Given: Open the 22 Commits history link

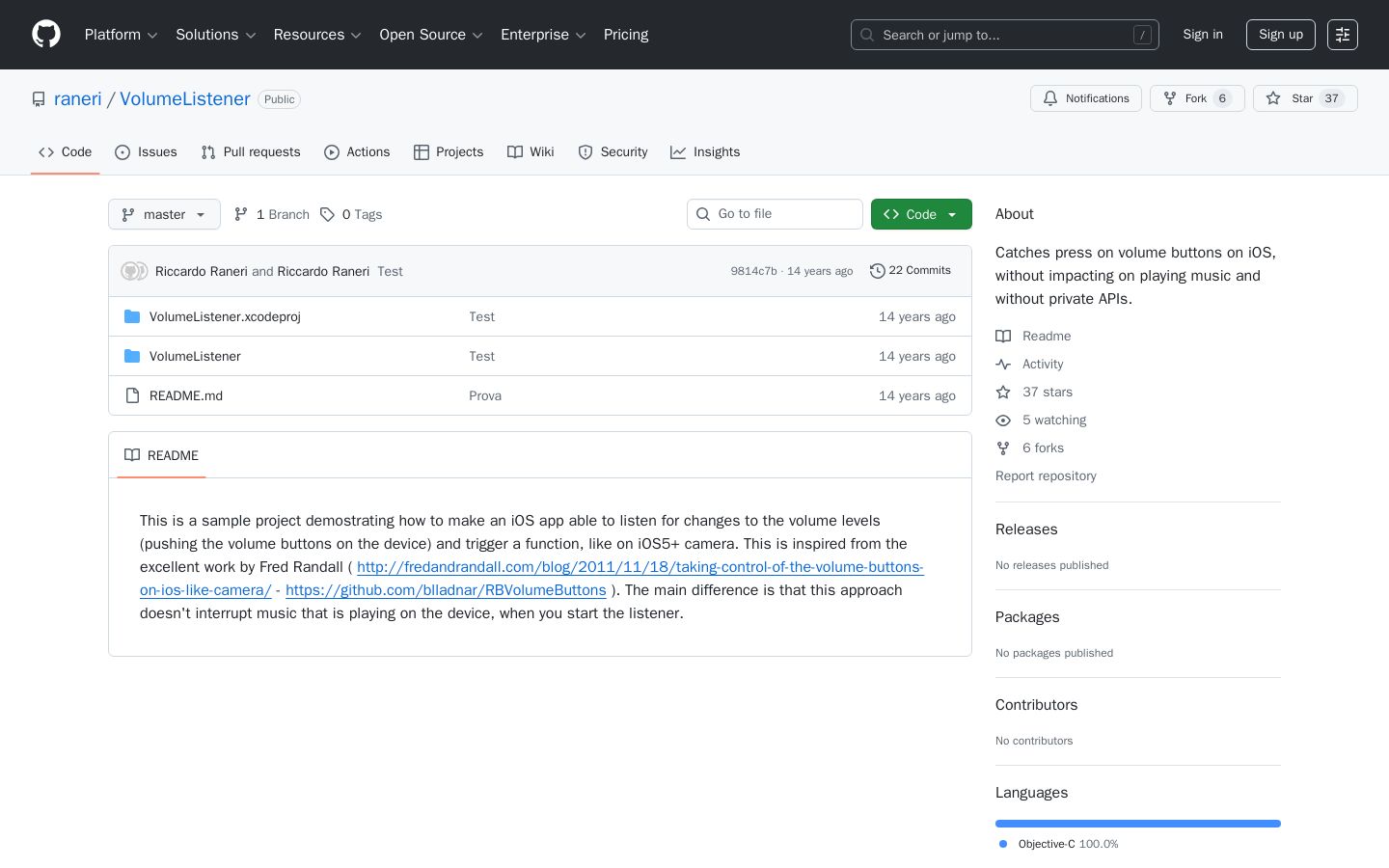Looking at the screenshot, I should pyautogui.click(x=911, y=271).
